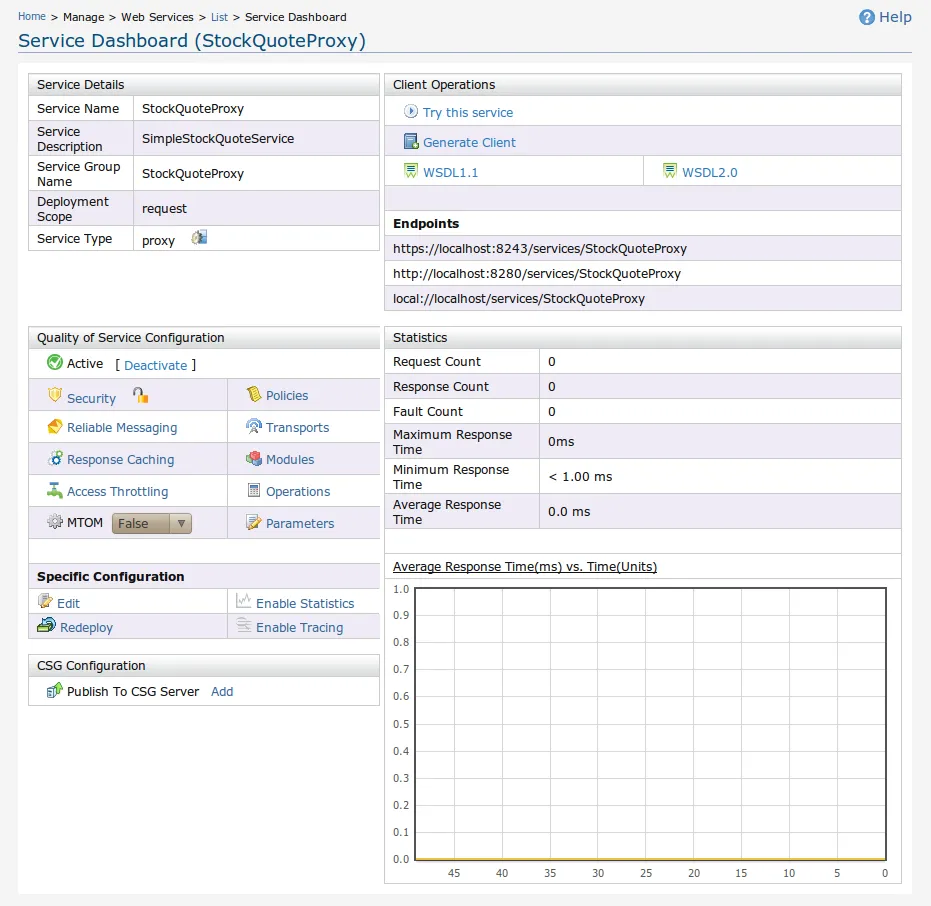Click the Access Throttling icon

tap(55, 491)
